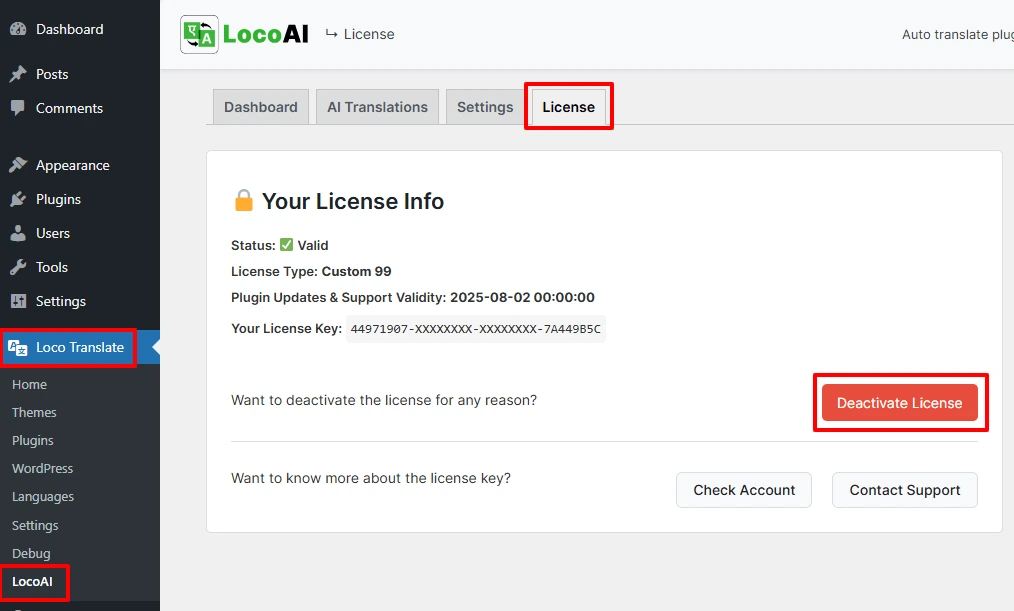The width and height of the screenshot is (1014, 611).
Task: Click the LocoAI logo icon in header
Action: [x=199, y=34]
